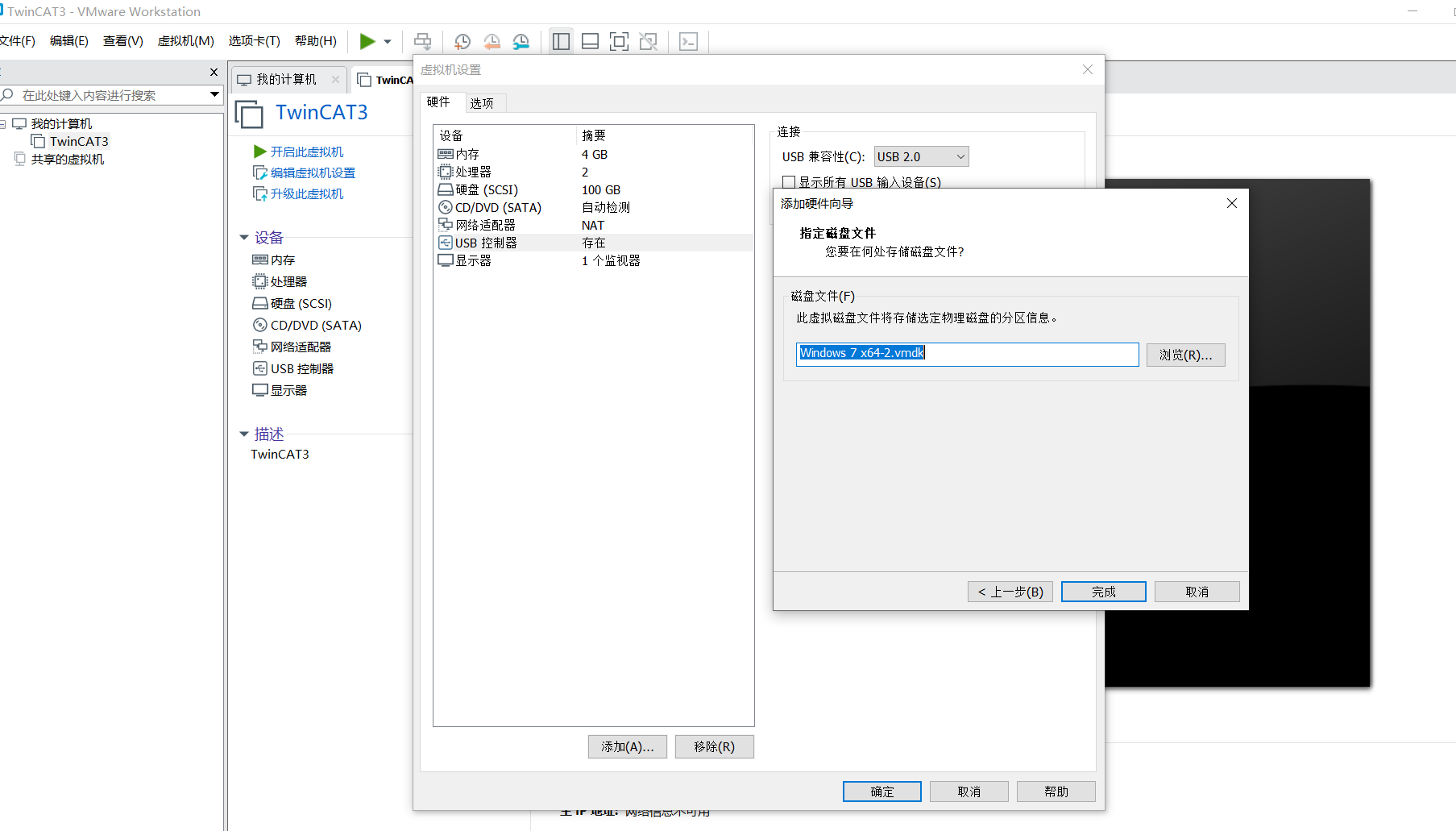Open the 文件(F) menu
This screenshot has width=1456, height=831.
[18, 41]
